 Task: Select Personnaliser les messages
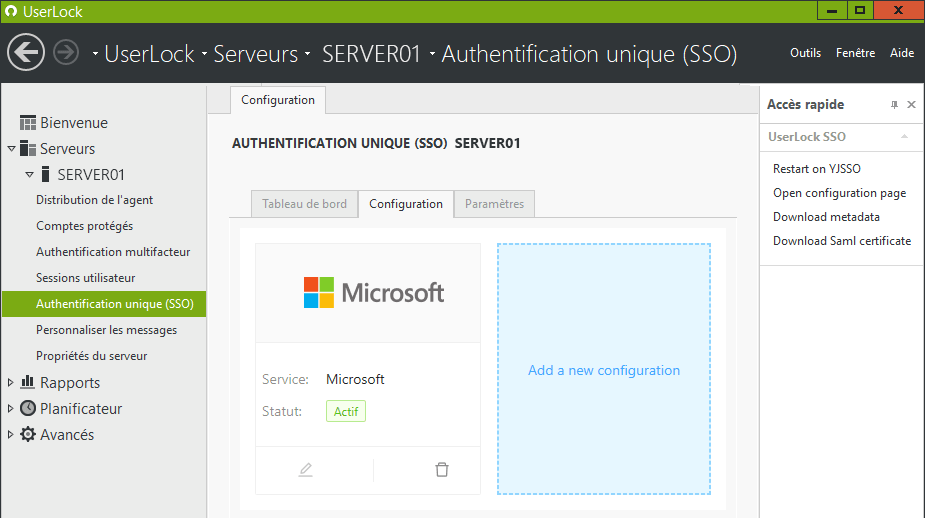(x=106, y=330)
